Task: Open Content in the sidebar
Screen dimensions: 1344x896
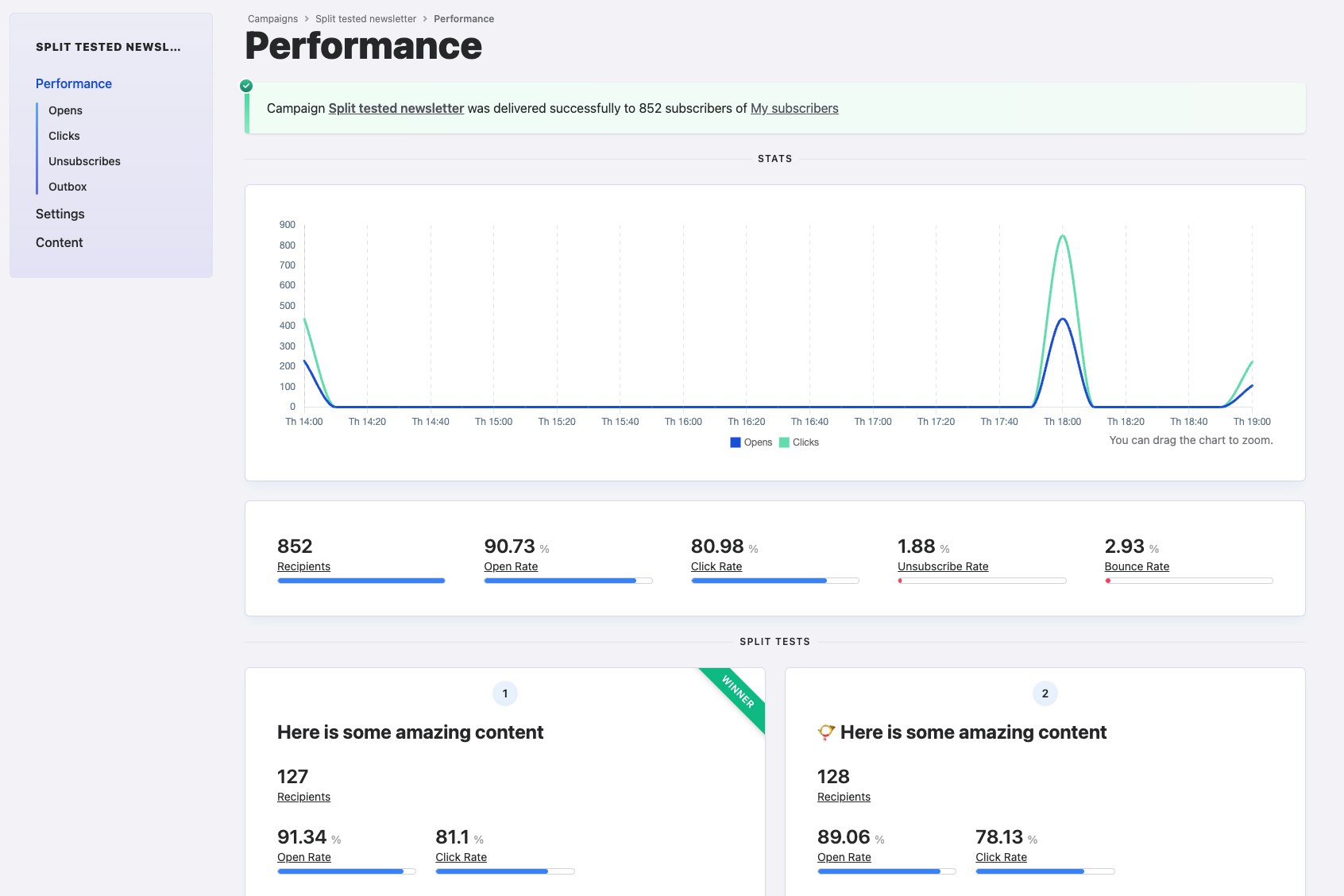Action: (59, 242)
